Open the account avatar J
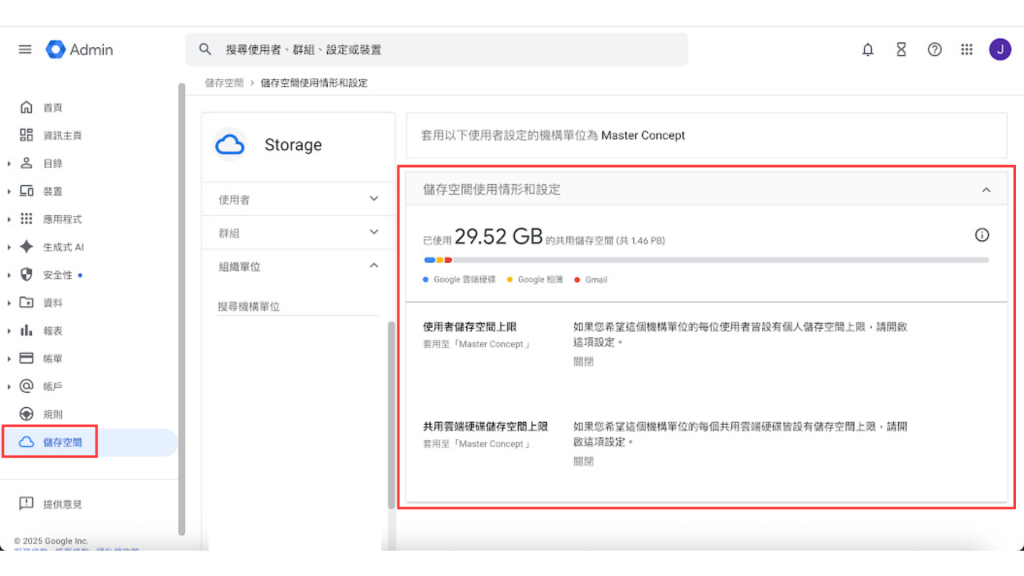 click(x=1000, y=50)
